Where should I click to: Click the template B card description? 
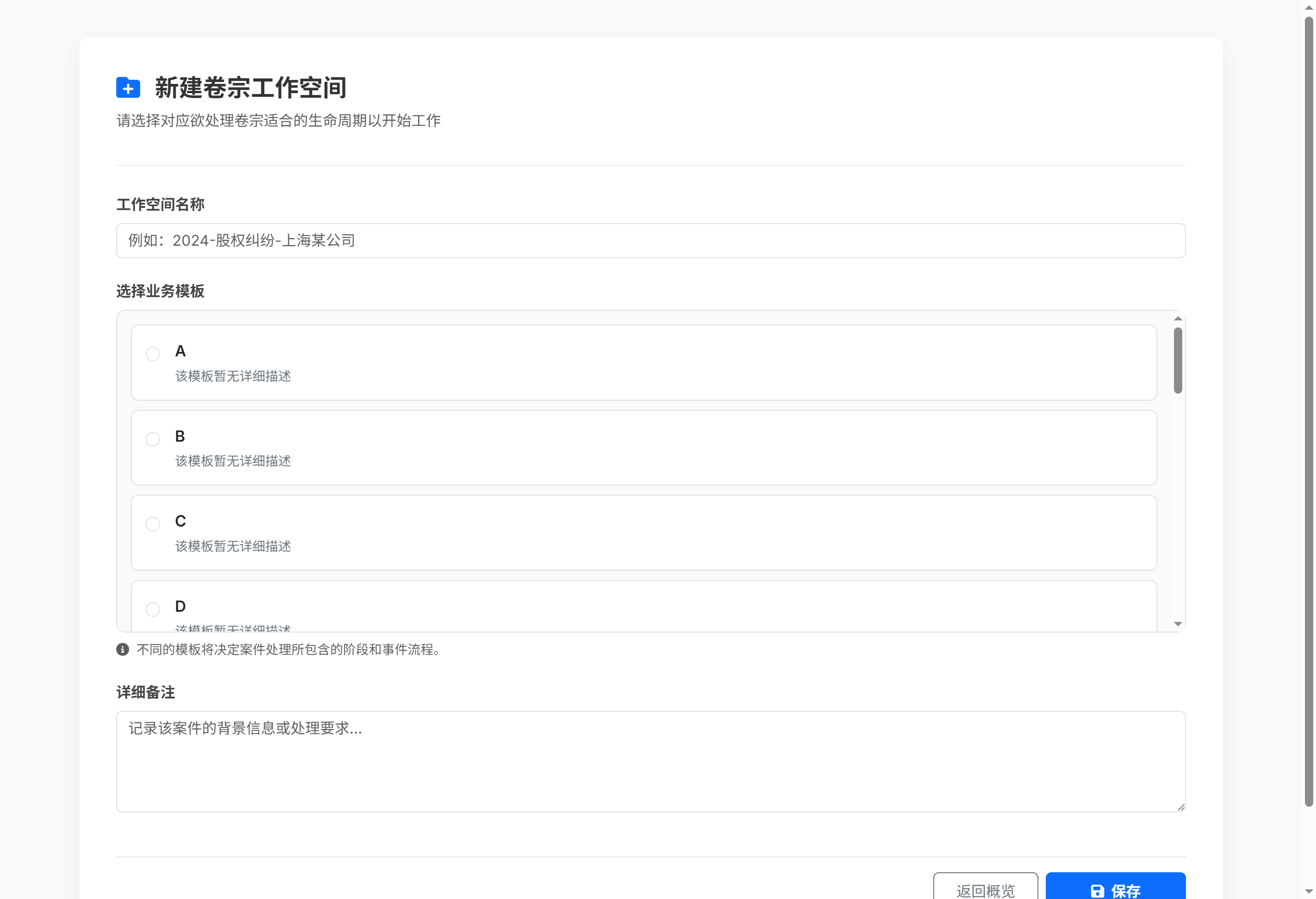(233, 461)
